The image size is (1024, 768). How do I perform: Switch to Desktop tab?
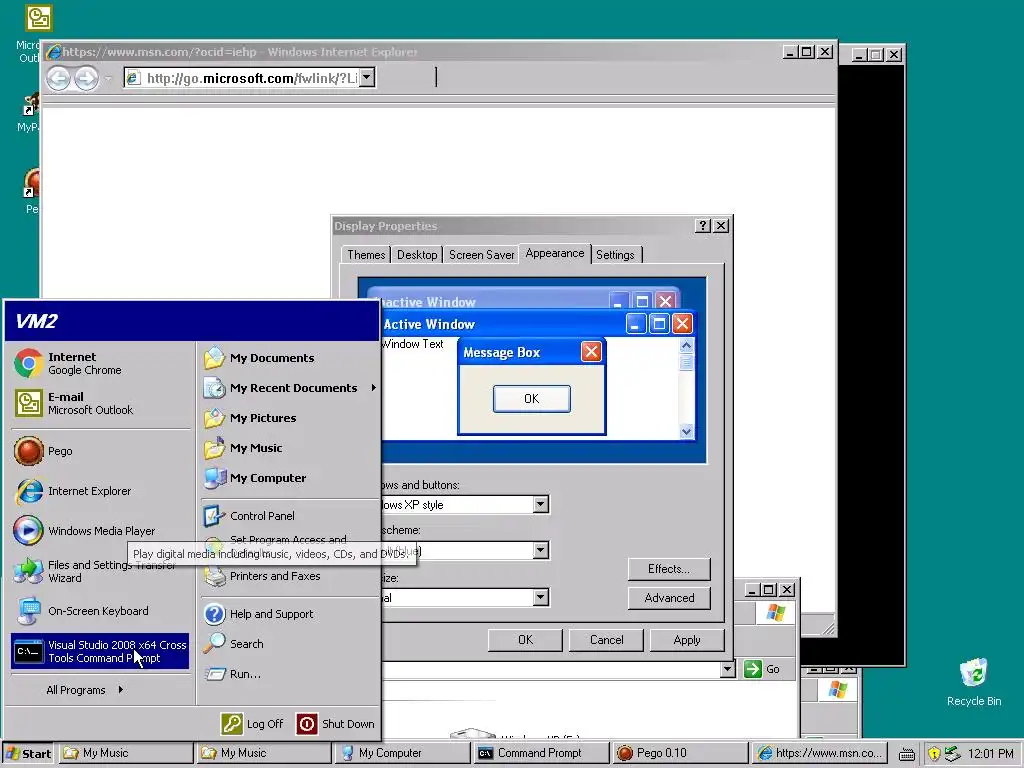pos(417,255)
